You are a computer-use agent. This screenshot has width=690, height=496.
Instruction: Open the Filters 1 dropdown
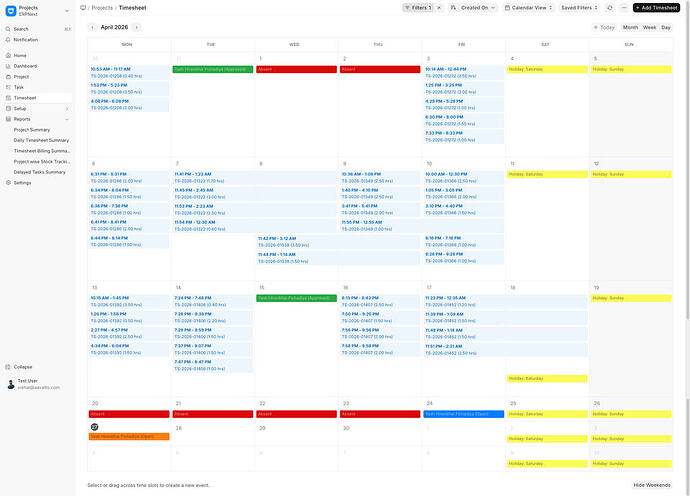click(418, 8)
